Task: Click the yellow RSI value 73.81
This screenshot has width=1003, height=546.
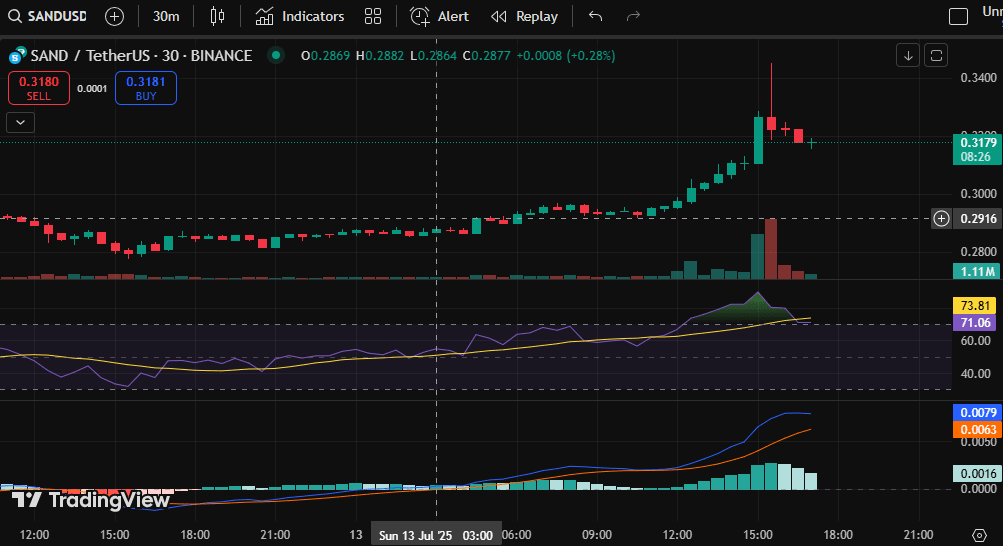Action: click(975, 306)
